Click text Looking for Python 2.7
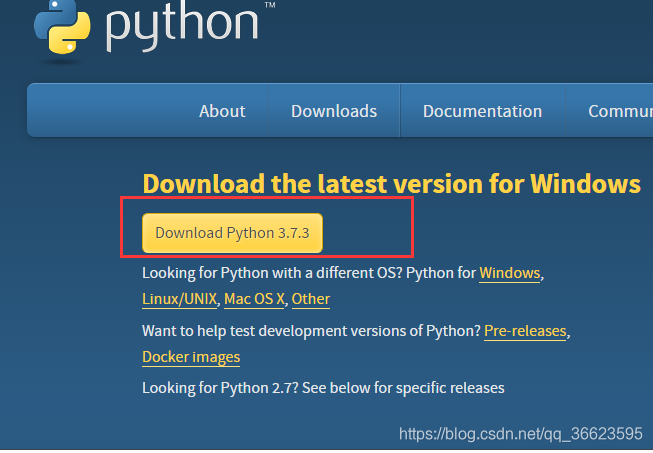Image resolution: width=653 pixels, height=453 pixels. click(220, 388)
